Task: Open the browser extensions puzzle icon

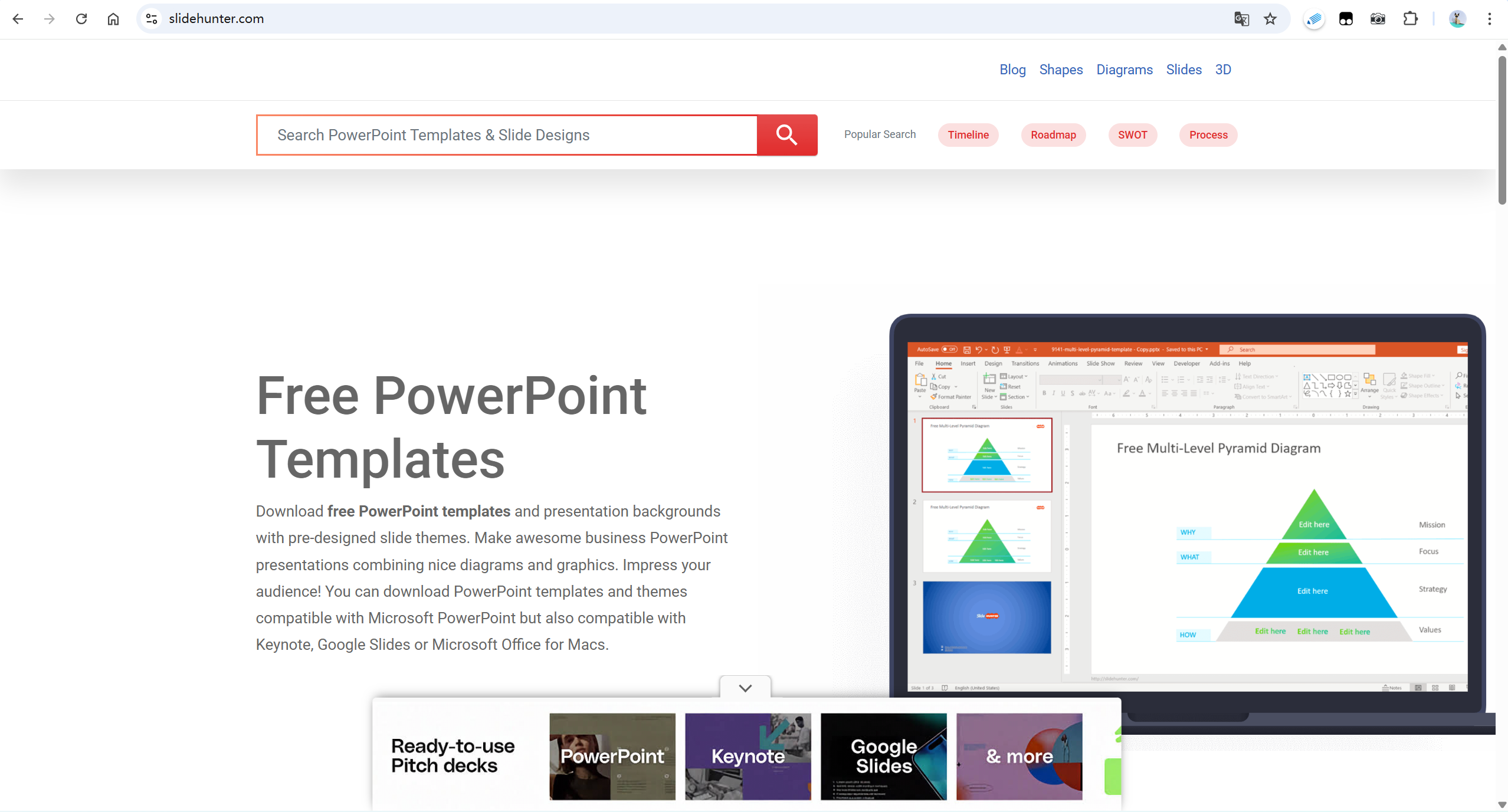Action: (1410, 19)
